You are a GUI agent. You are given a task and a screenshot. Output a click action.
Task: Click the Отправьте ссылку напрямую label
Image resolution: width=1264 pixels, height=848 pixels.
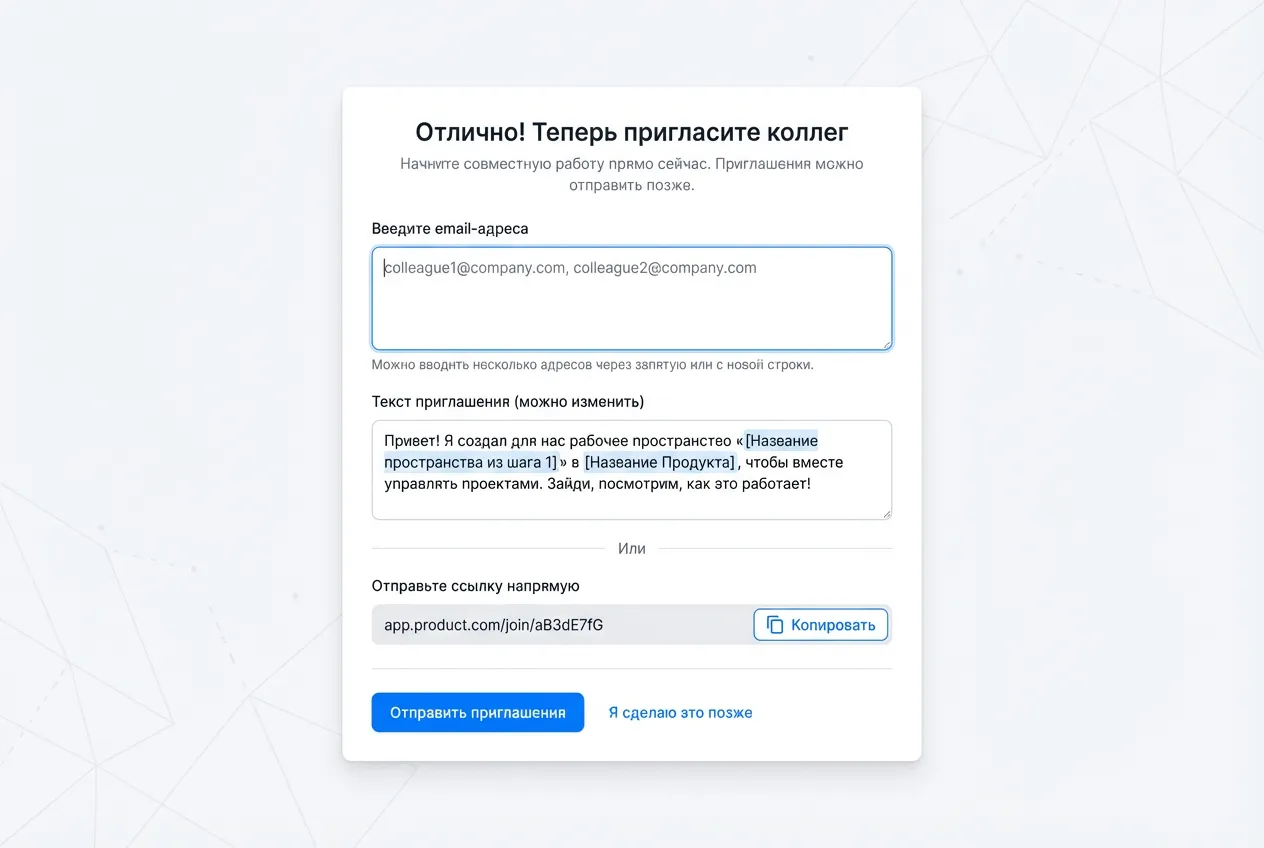coord(475,586)
